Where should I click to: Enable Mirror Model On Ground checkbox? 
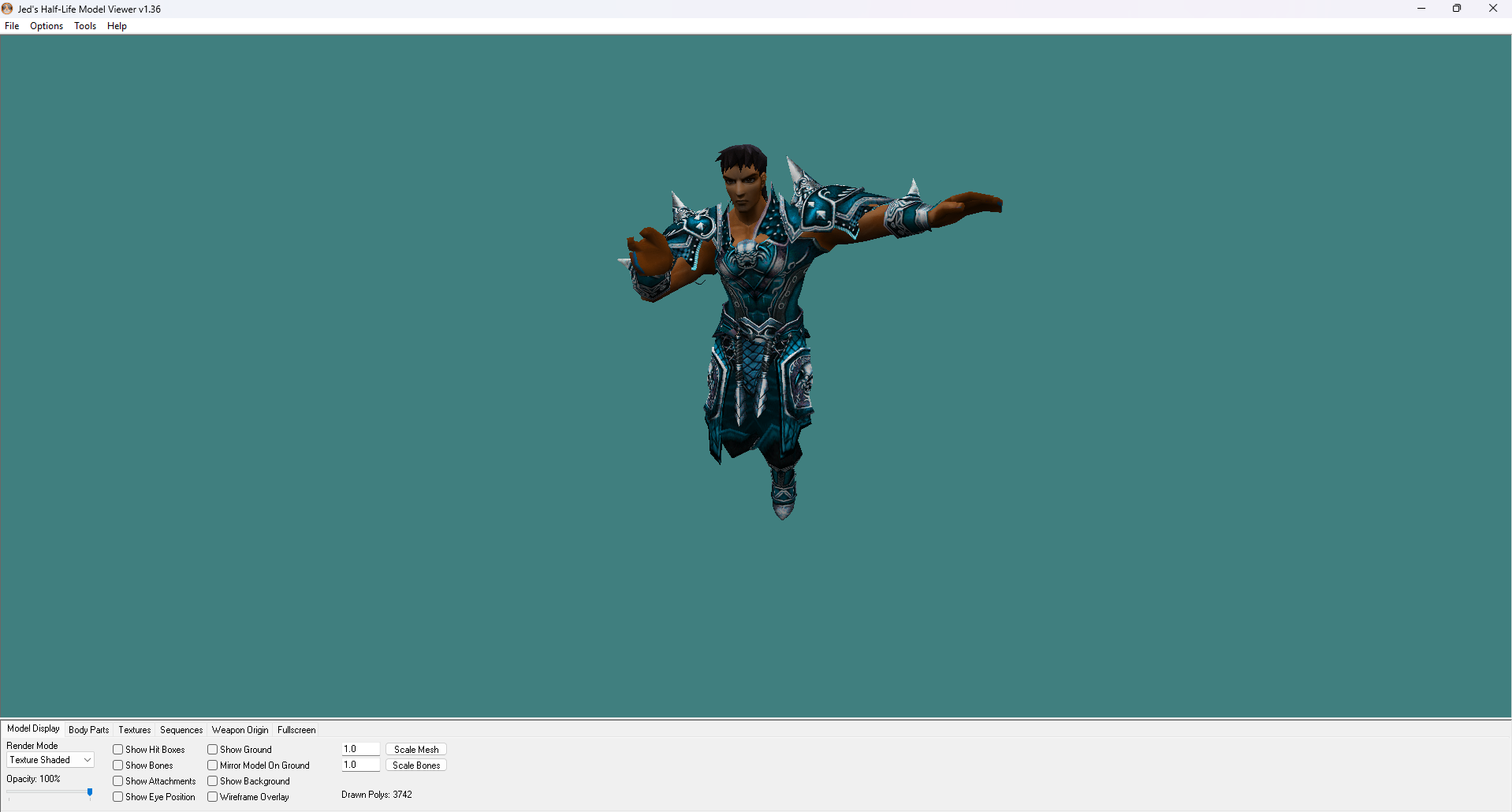[213, 765]
